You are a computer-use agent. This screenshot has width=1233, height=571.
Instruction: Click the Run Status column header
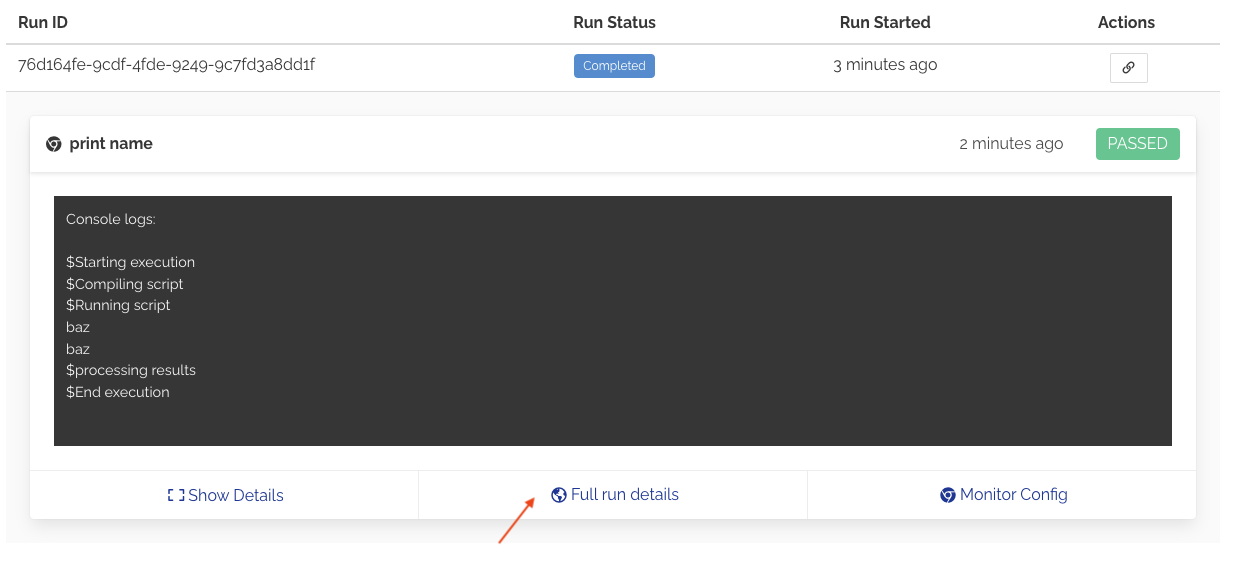614,22
